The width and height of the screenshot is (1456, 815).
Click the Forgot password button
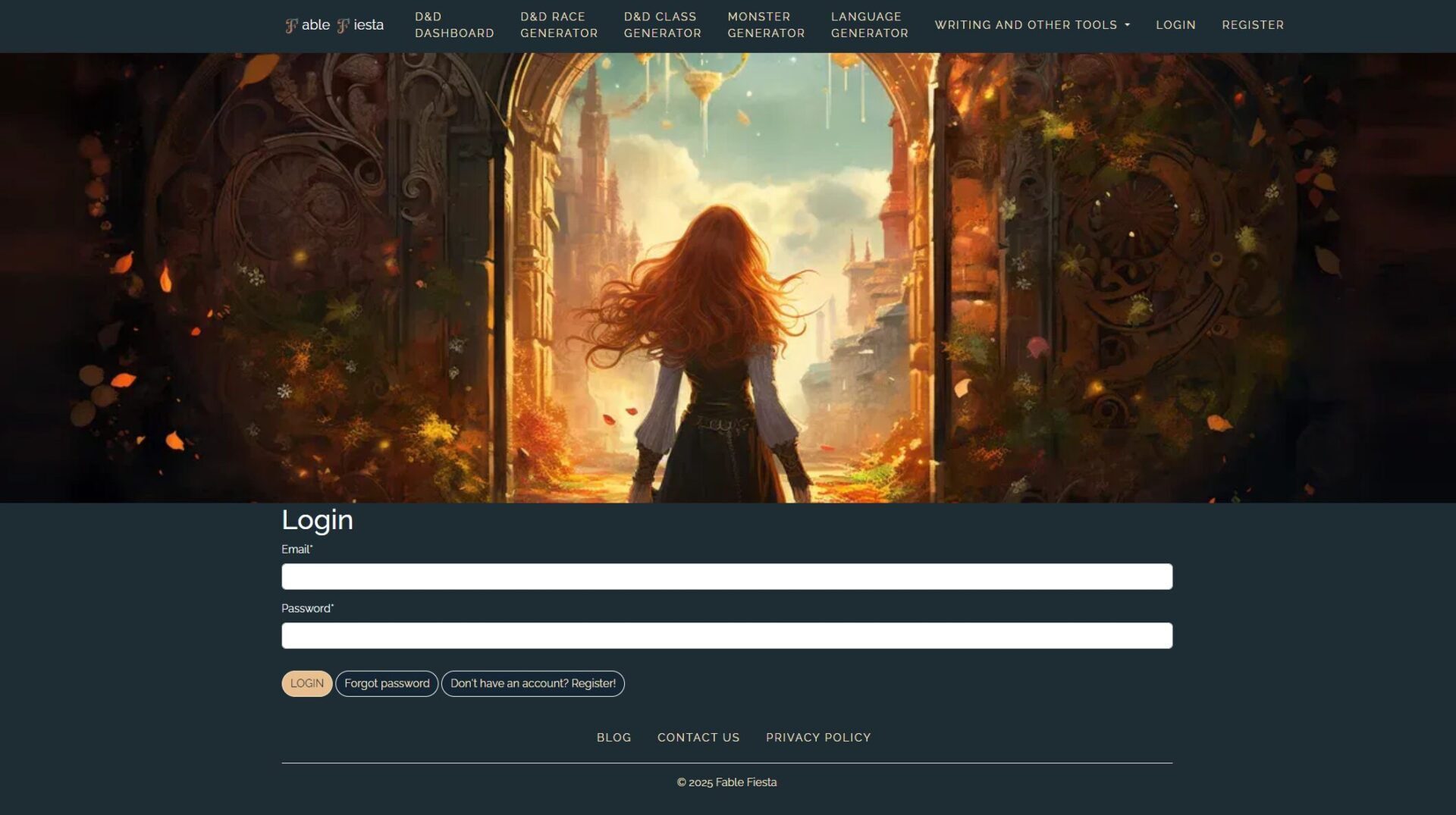click(386, 683)
